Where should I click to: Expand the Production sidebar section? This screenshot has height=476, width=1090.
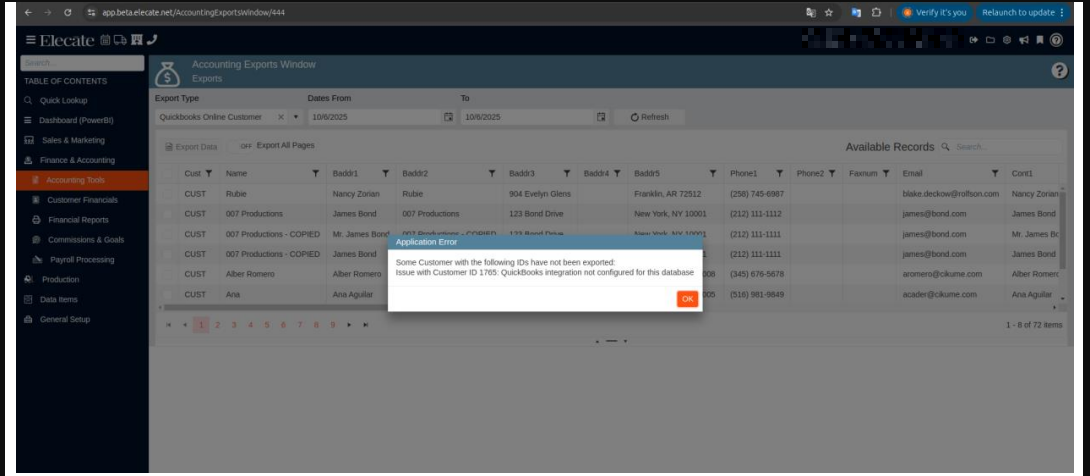pyautogui.click(x=60, y=280)
